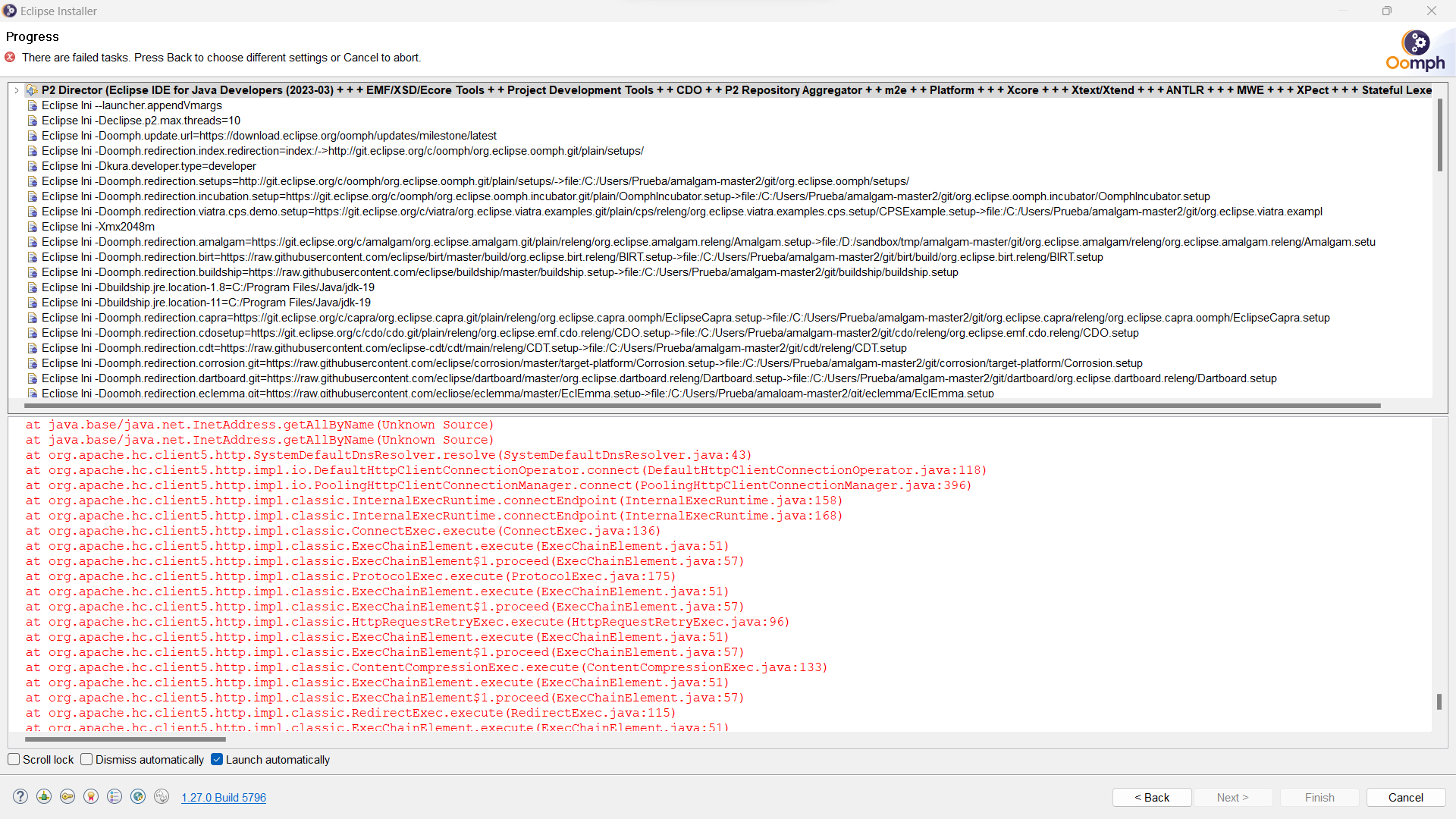Click the task list vertical scrollbar

(x=1439, y=135)
